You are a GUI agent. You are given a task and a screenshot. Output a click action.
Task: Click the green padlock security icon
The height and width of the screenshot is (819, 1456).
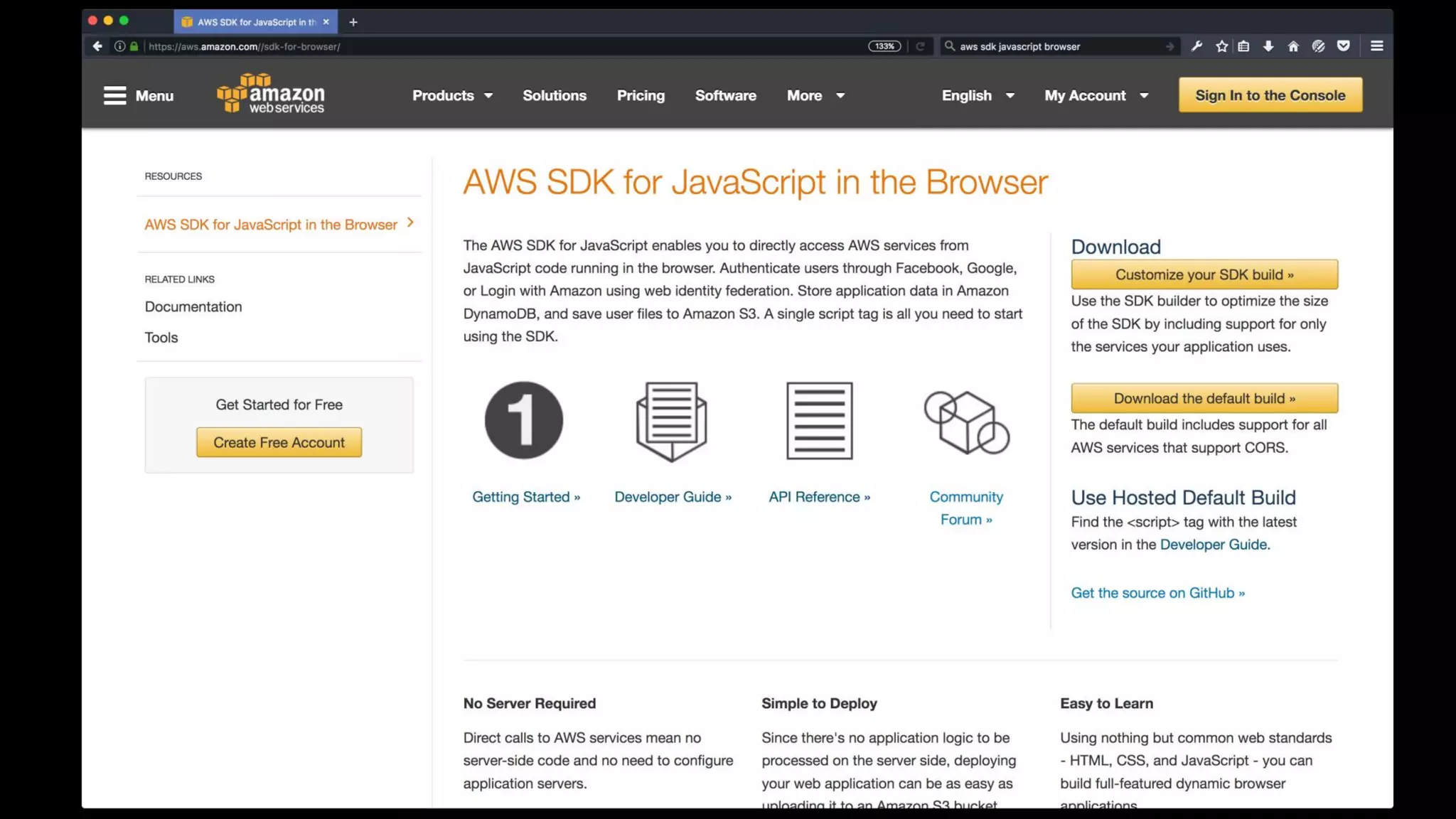[134, 46]
